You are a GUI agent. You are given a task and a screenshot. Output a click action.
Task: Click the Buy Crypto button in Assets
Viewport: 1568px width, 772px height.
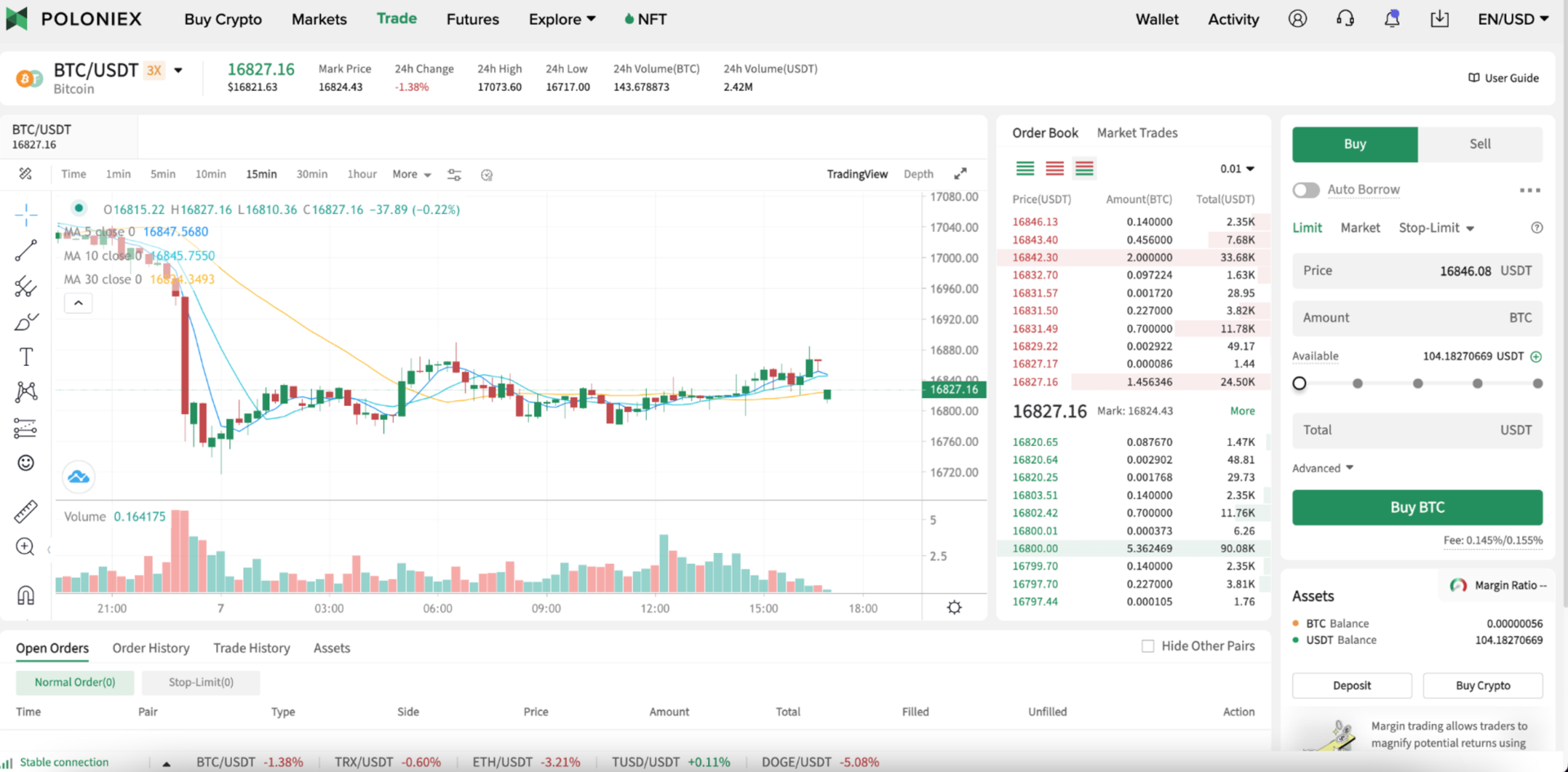tap(1482, 685)
